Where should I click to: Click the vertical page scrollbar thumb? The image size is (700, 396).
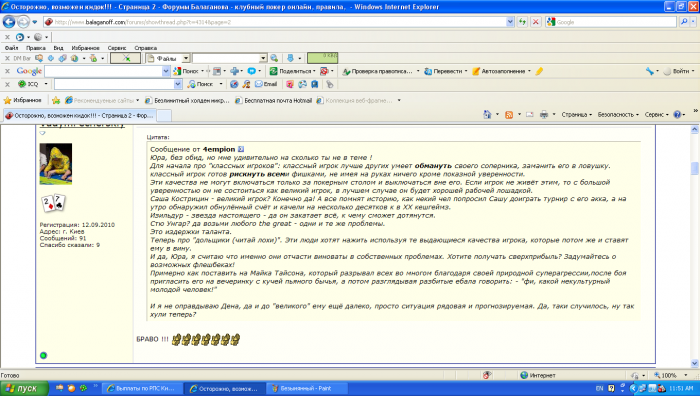pos(694,169)
